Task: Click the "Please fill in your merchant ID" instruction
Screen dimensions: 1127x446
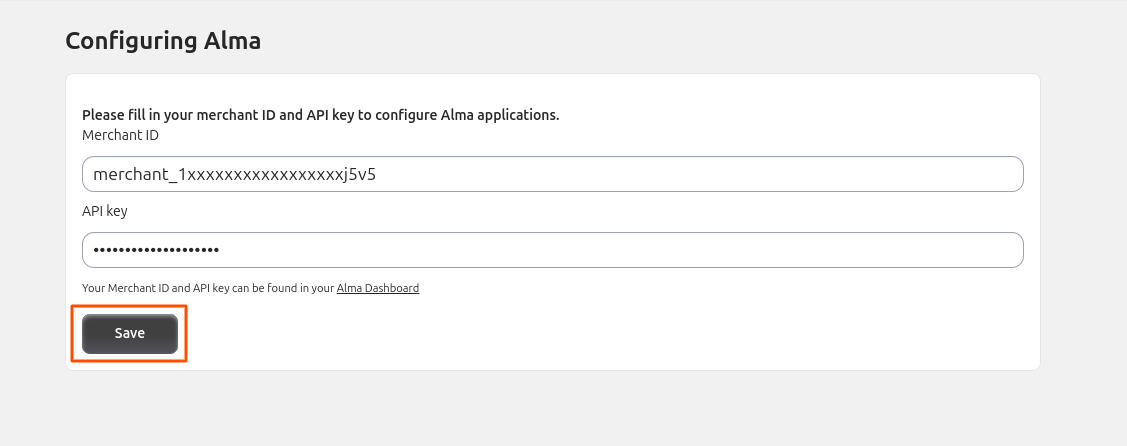Action: (321, 115)
